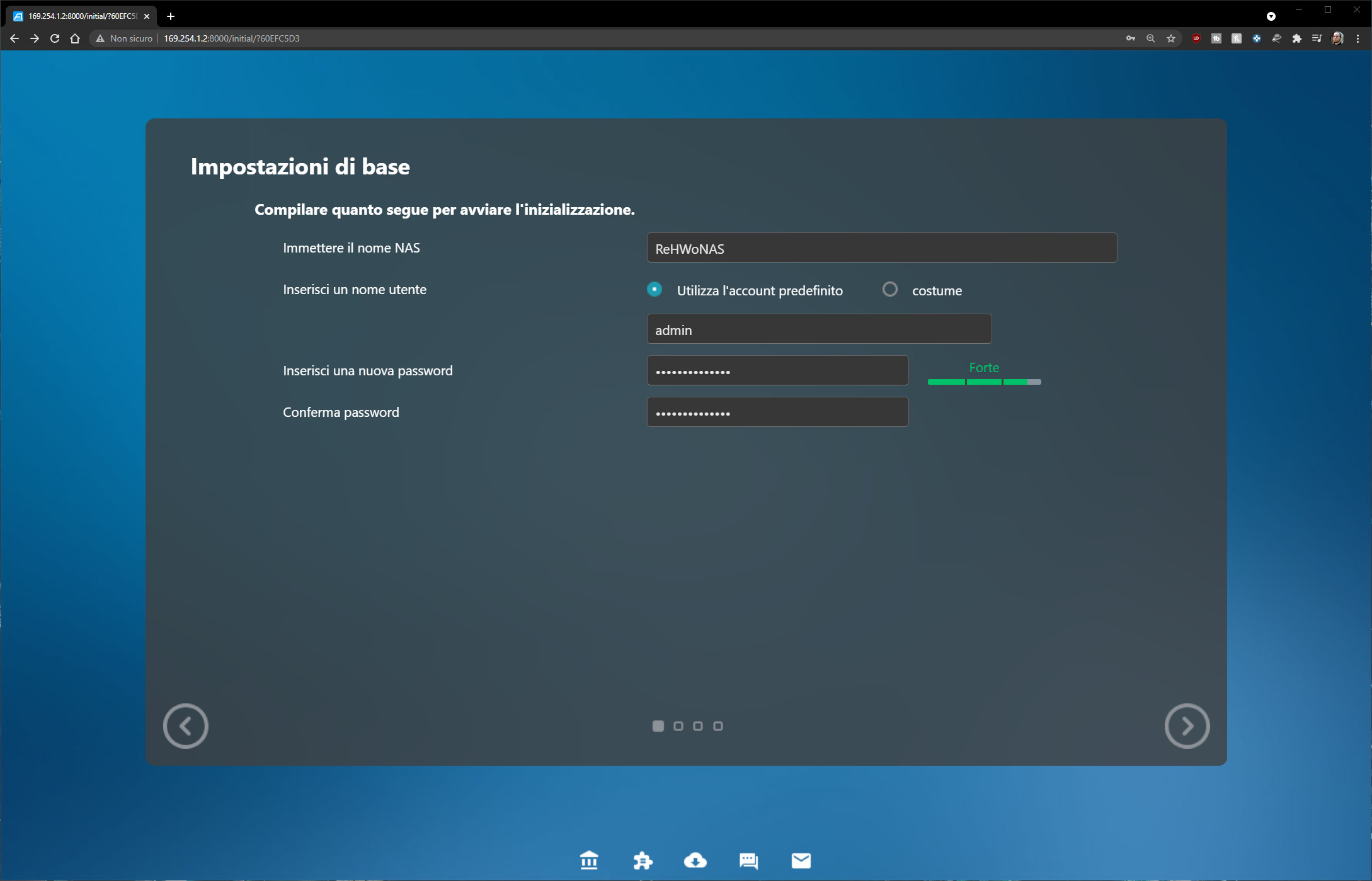
Task: Click the Forte password strength bar
Action: [984, 382]
